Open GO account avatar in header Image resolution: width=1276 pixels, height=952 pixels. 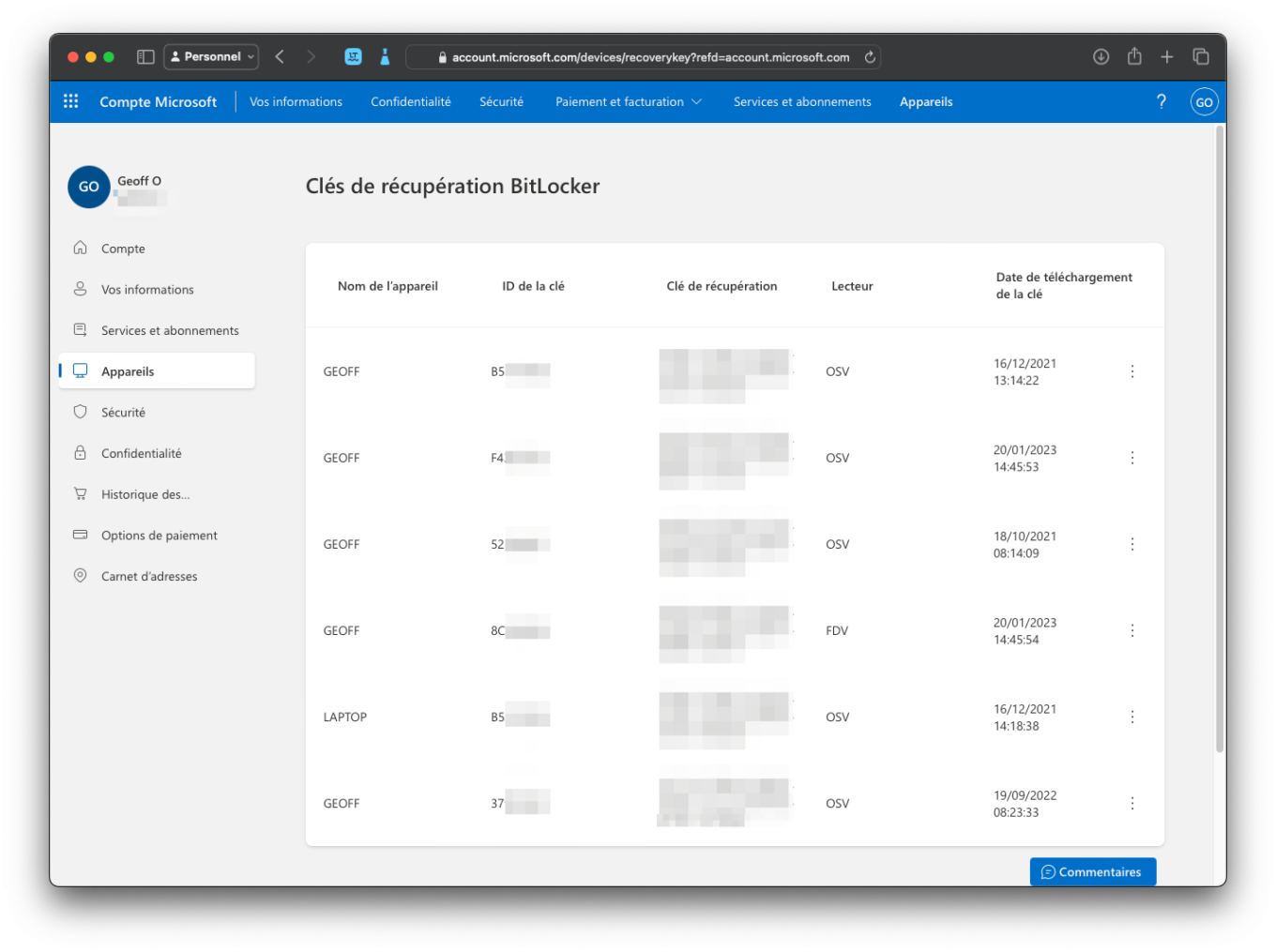[x=1204, y=102]
